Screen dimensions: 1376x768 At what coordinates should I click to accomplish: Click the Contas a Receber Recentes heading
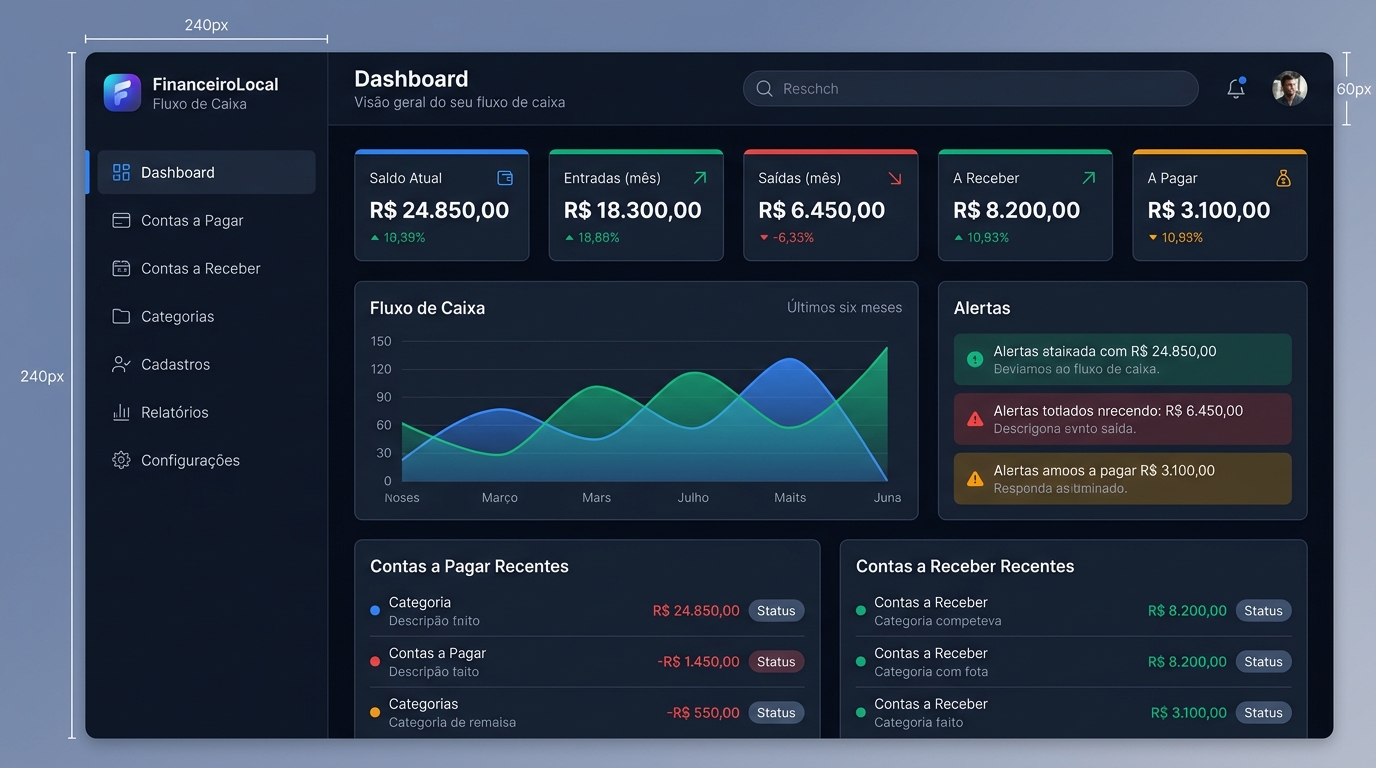(965, 566)
